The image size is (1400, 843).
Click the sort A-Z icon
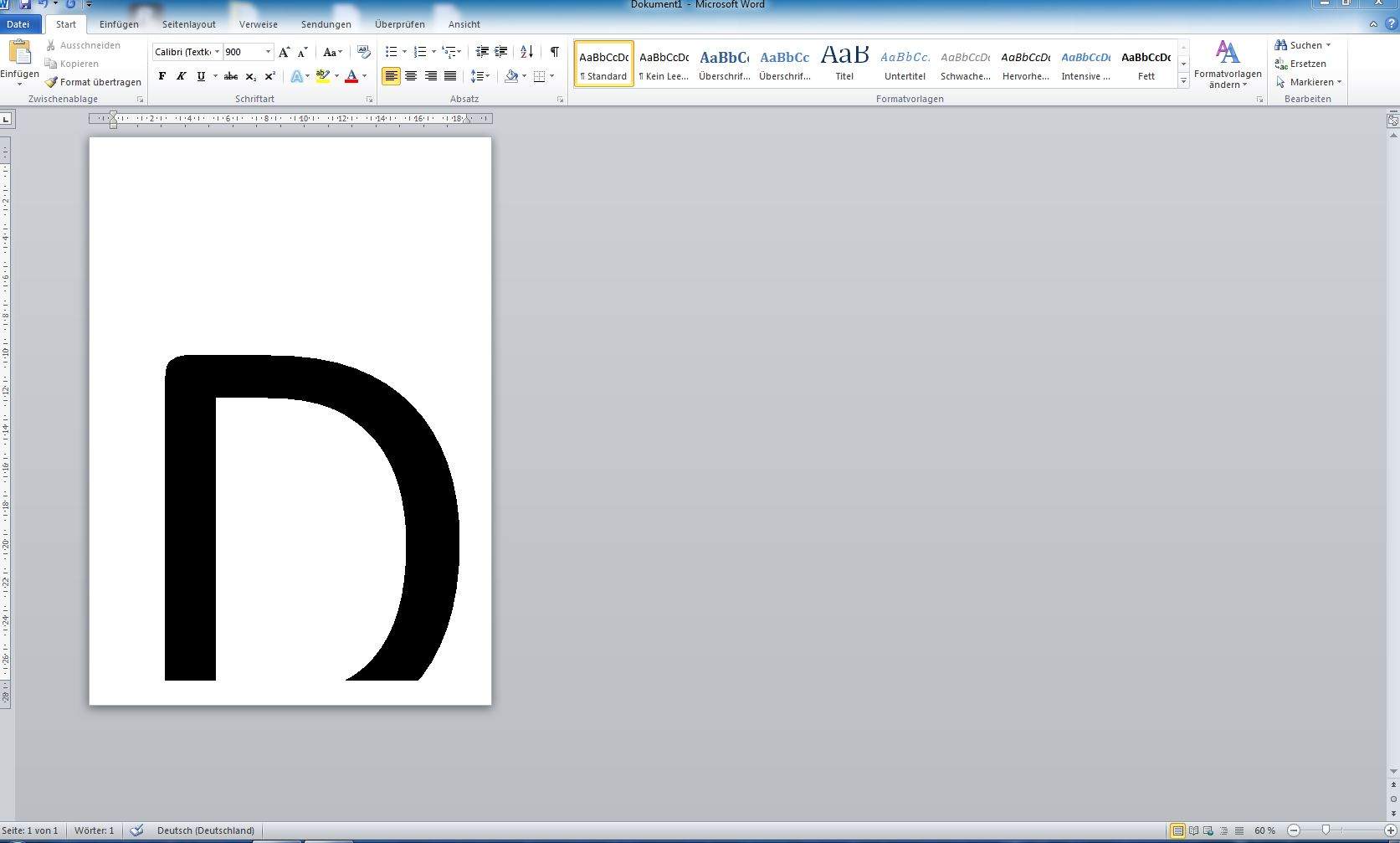coord(526,52)
